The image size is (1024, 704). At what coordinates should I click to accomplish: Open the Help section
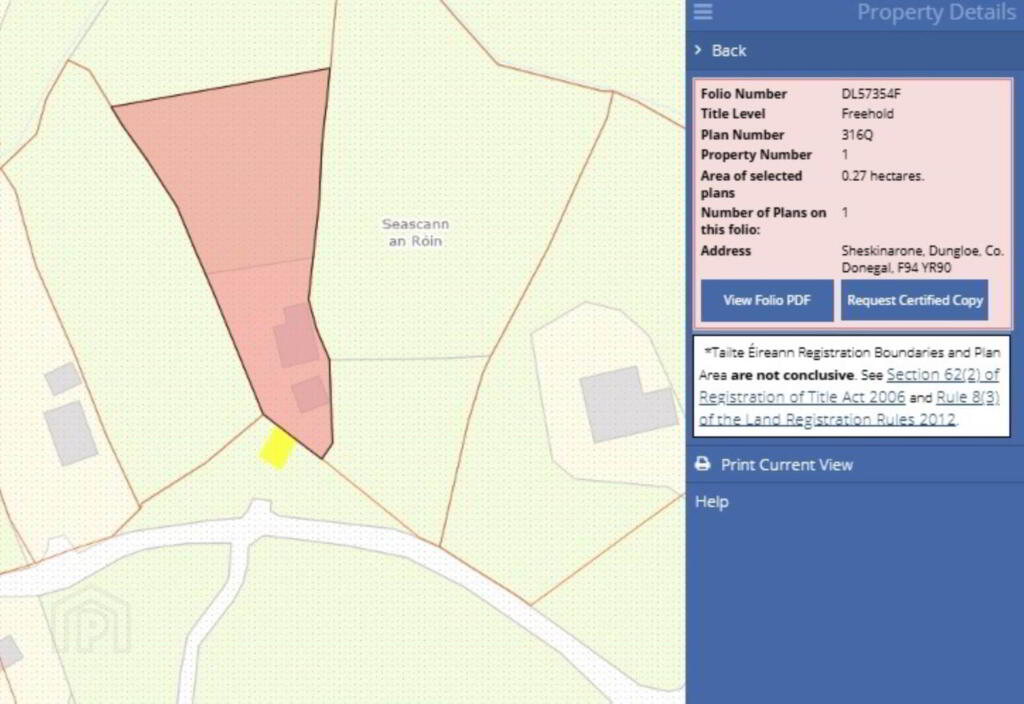pos(712,502)
